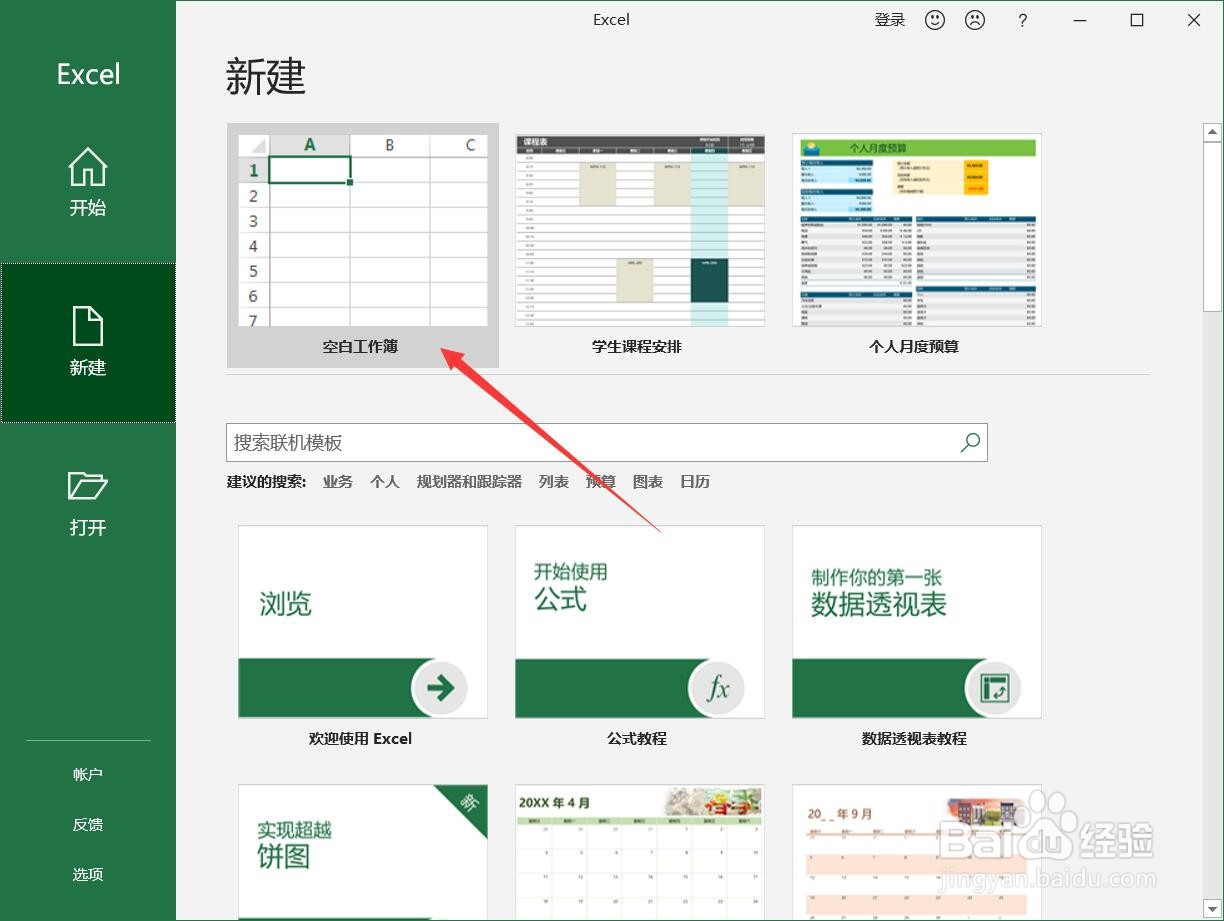Image resolution: width=1224 pixels, height=921 pixels.
Task: Search suggested category 预算
Action: point(601,481)
